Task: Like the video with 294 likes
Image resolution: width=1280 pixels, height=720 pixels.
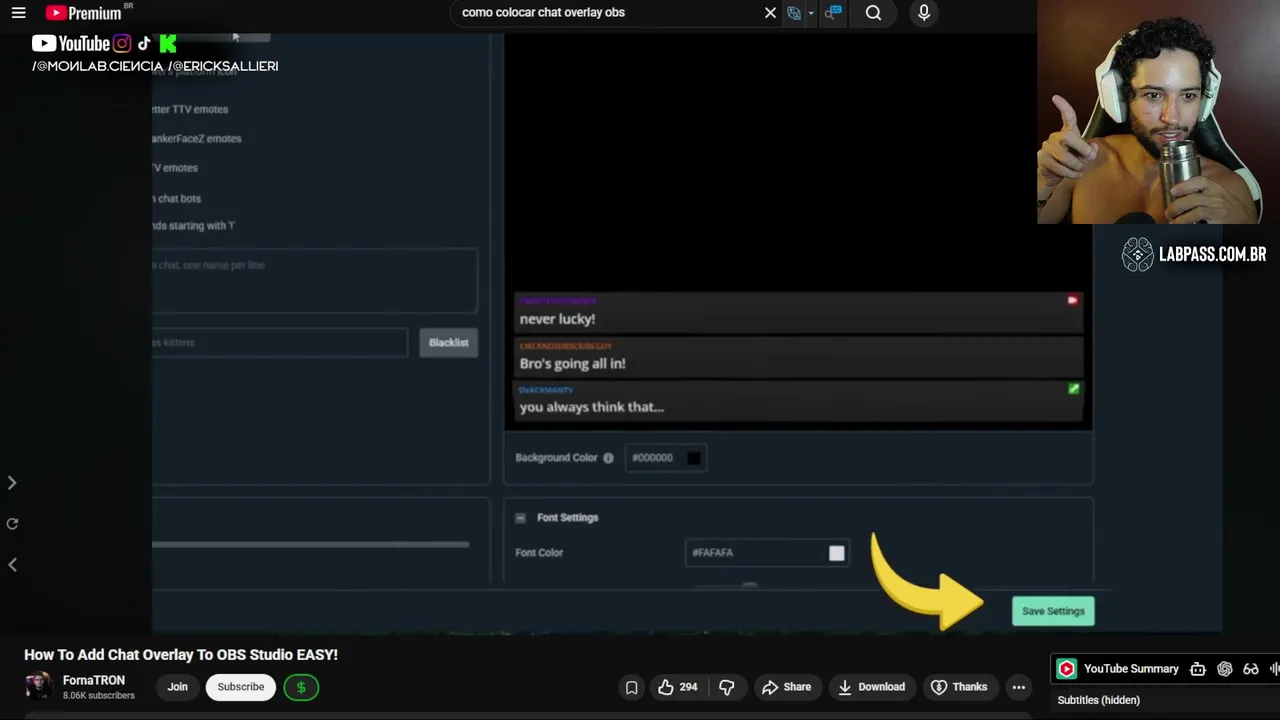Action: [x=677, y=687]
